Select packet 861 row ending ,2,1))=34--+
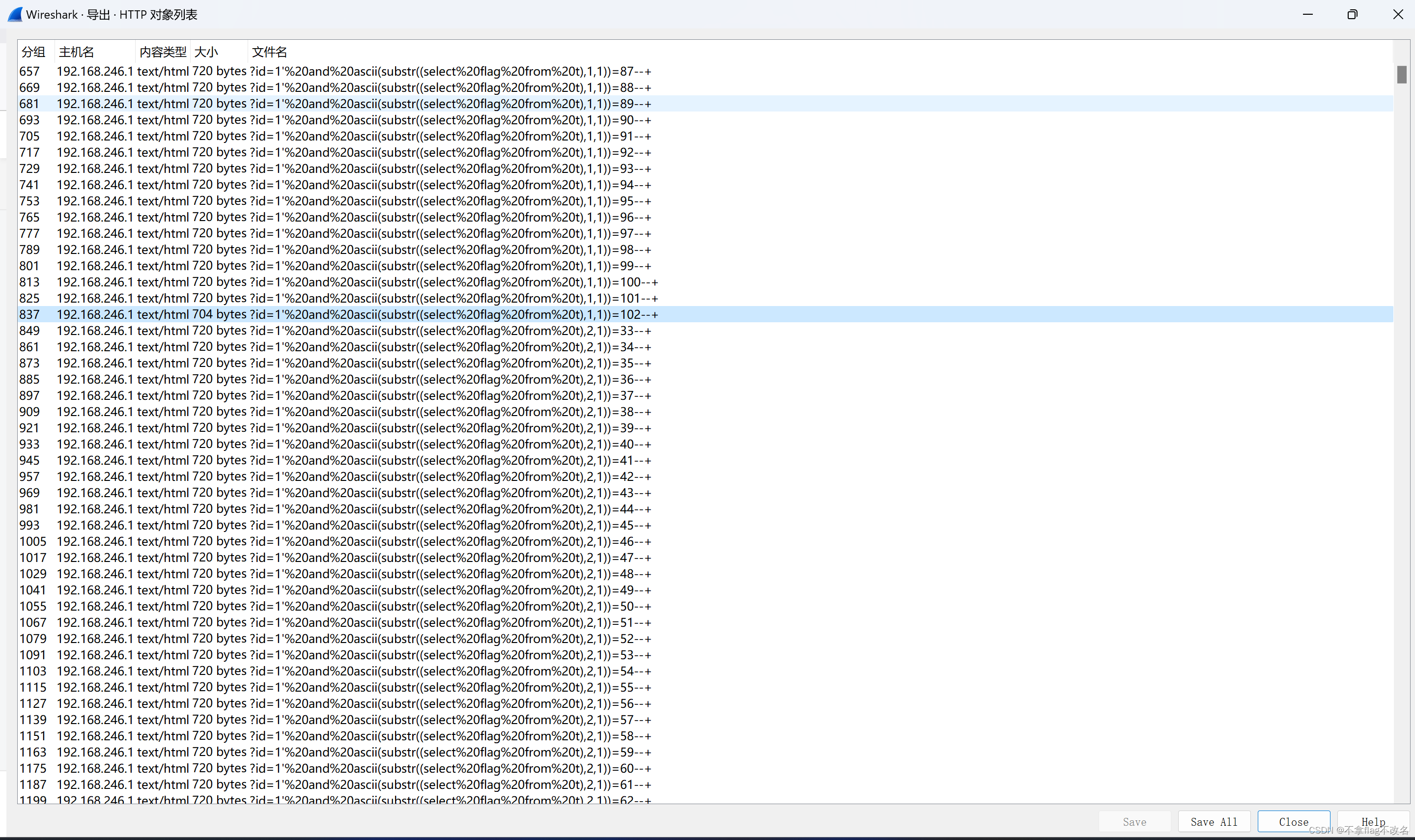This screenshot has height=840, width=1415. [x=705, y=347]
